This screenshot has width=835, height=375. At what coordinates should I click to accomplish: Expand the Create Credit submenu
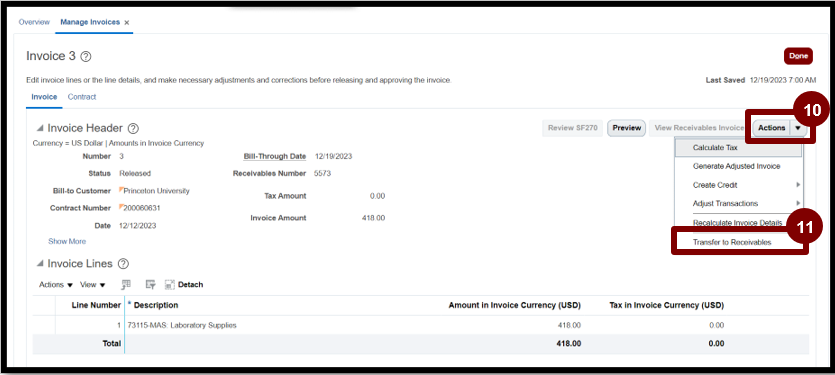738,185
